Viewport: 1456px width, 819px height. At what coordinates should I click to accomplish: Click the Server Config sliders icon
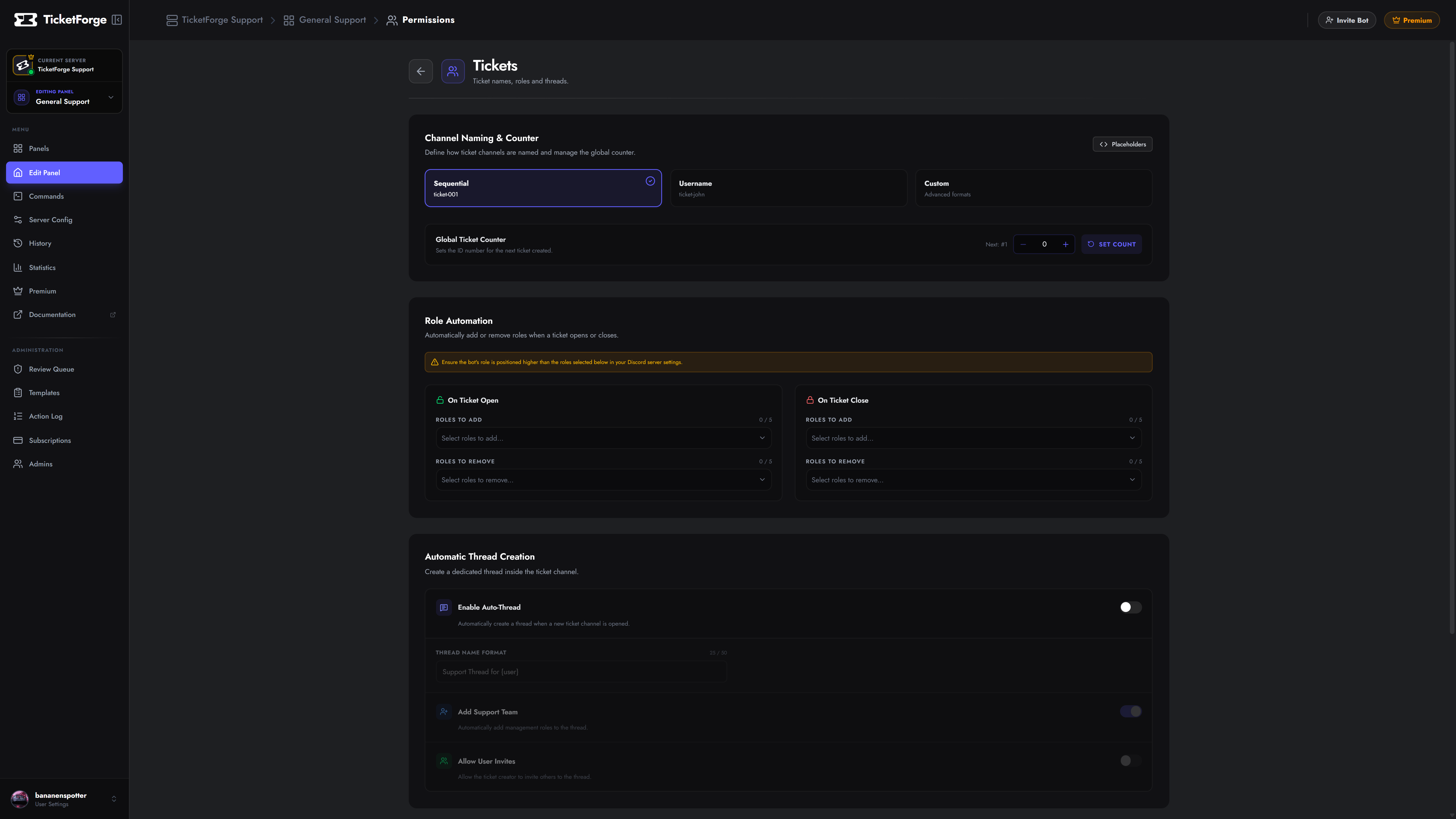tap(18, 220)
